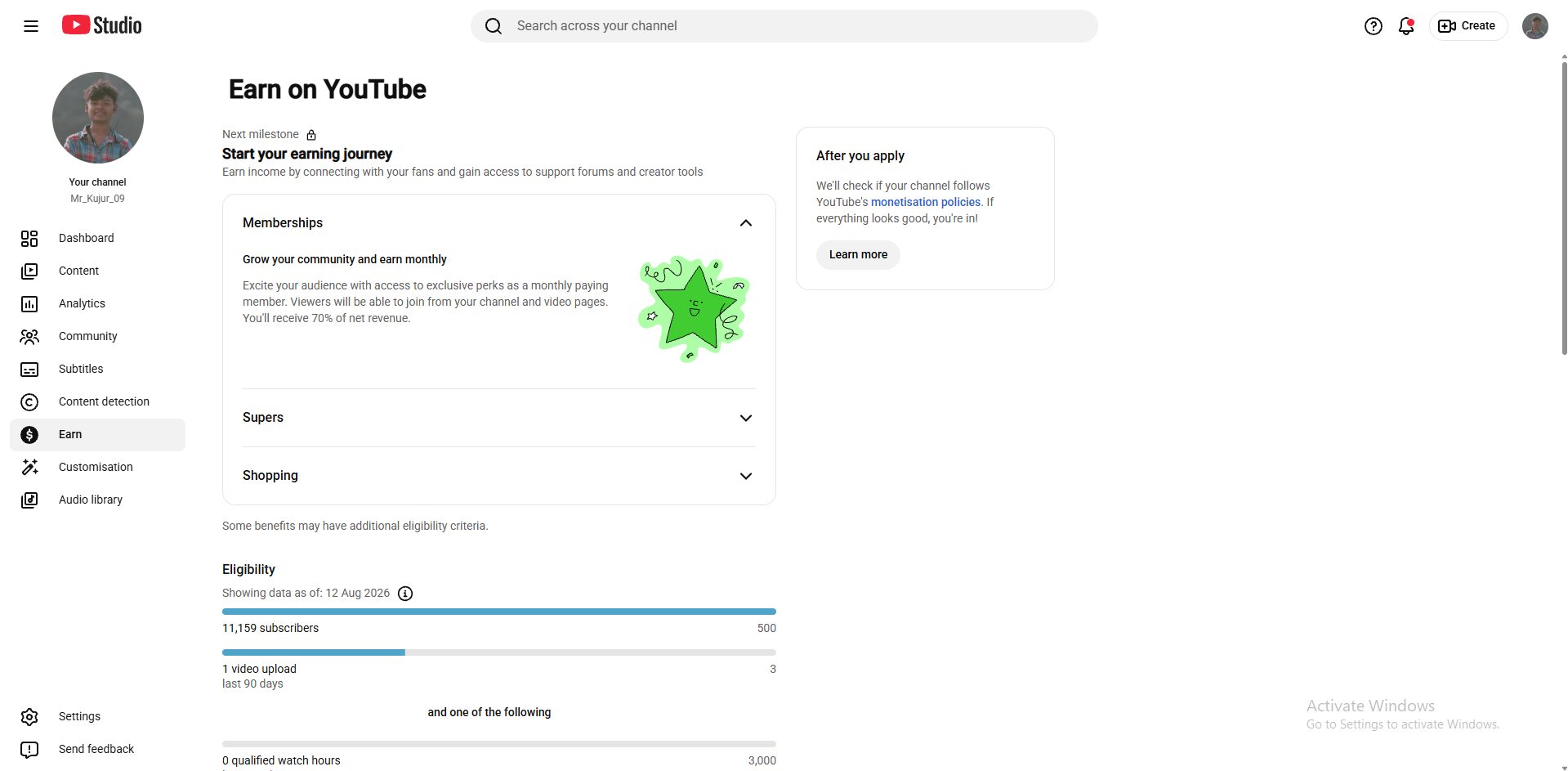Image resolution: width=1568 pixels, height=771 pixels.
Task: Click the Subtitles icon in sidebar
Action: (29, 369)
